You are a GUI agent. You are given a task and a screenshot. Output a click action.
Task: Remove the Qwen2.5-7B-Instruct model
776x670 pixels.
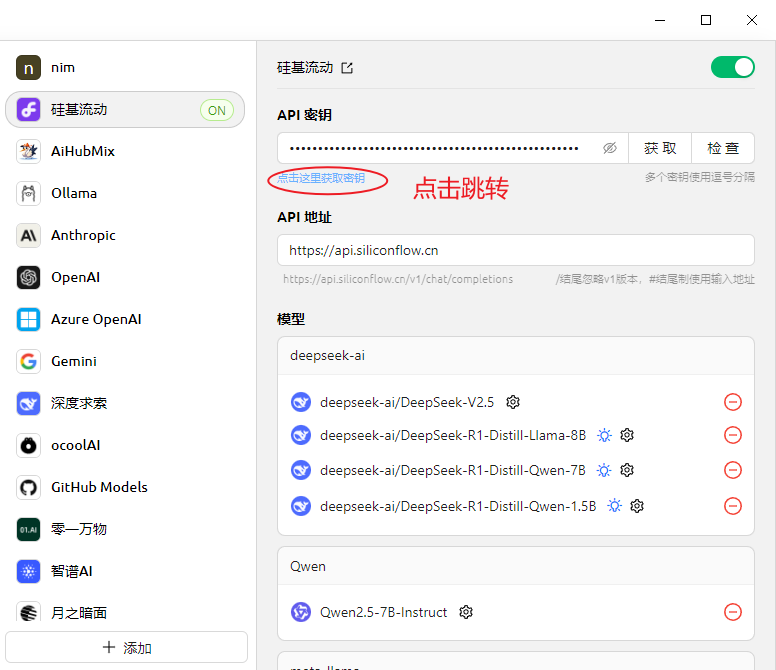point(732,612)
